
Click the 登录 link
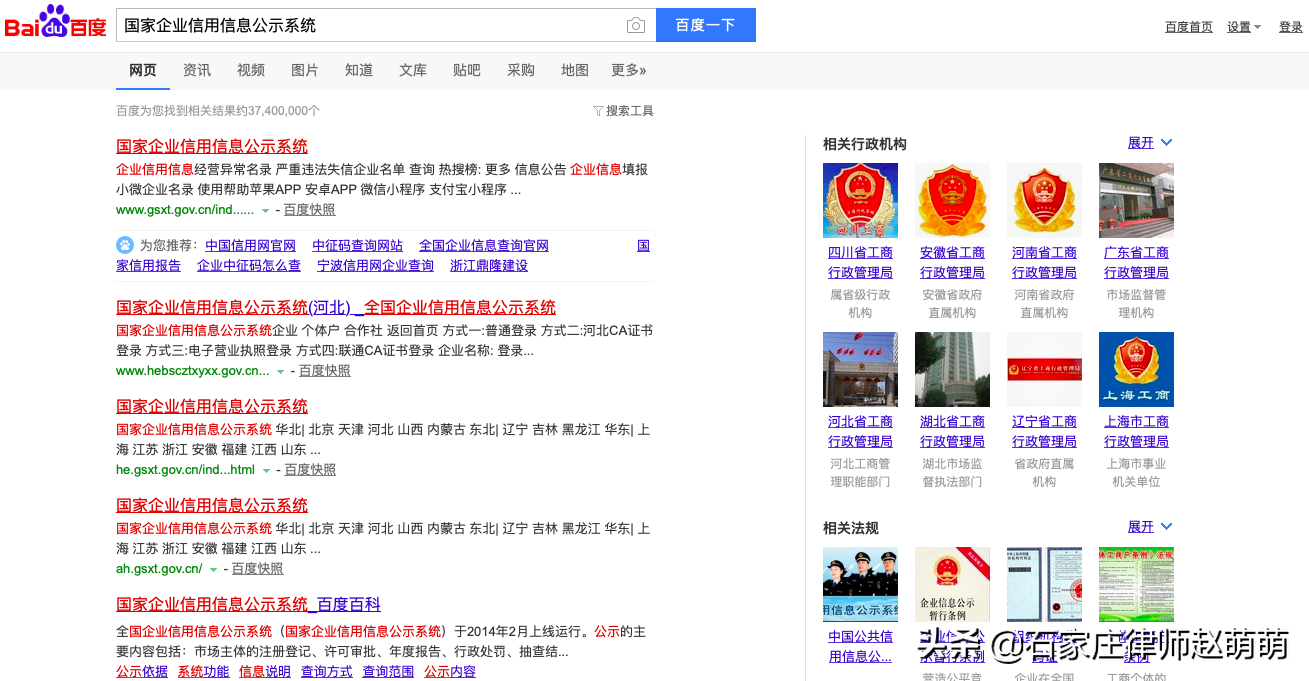coord(1290,27)
